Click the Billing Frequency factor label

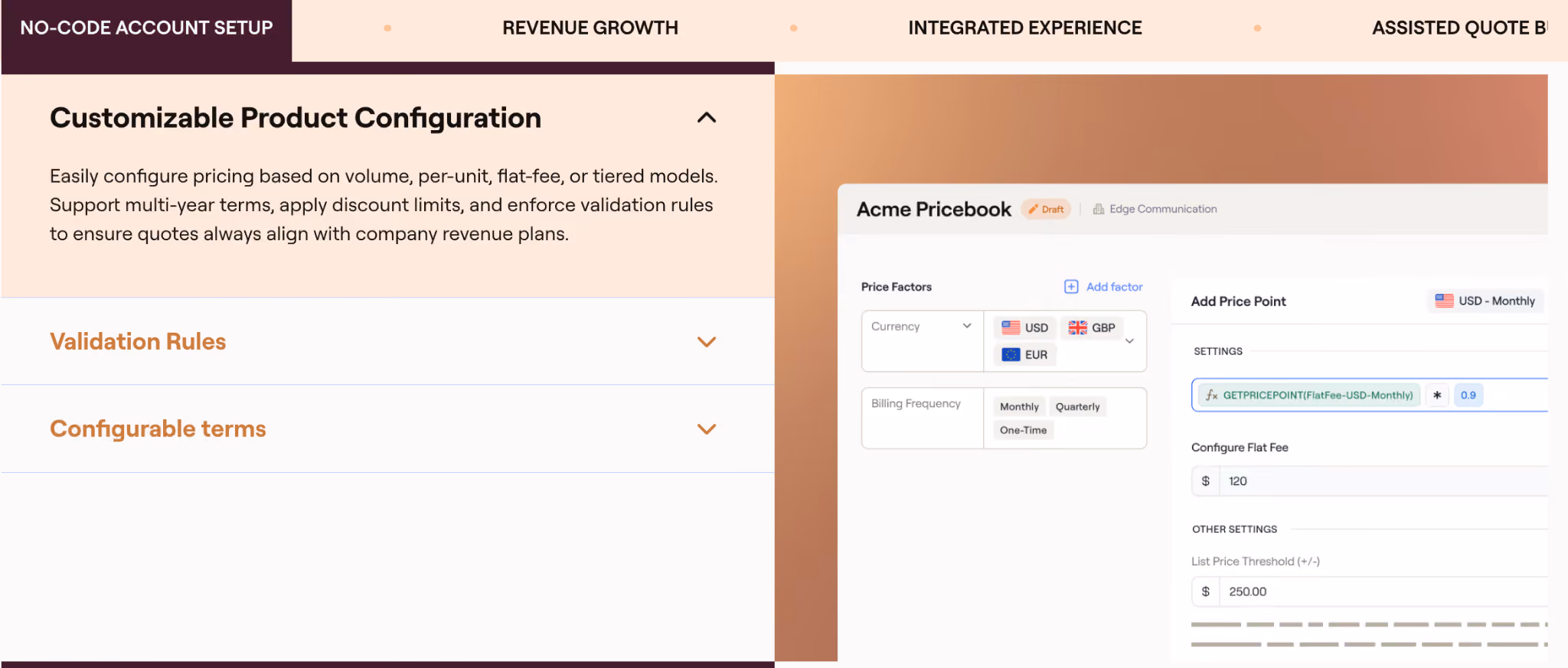tap(916, 403)
